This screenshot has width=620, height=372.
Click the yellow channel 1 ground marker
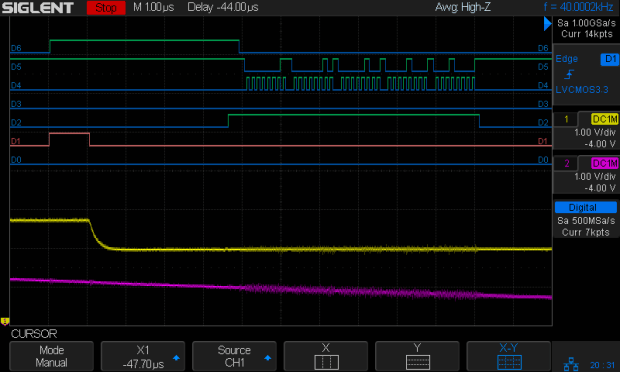click(5, 321)
